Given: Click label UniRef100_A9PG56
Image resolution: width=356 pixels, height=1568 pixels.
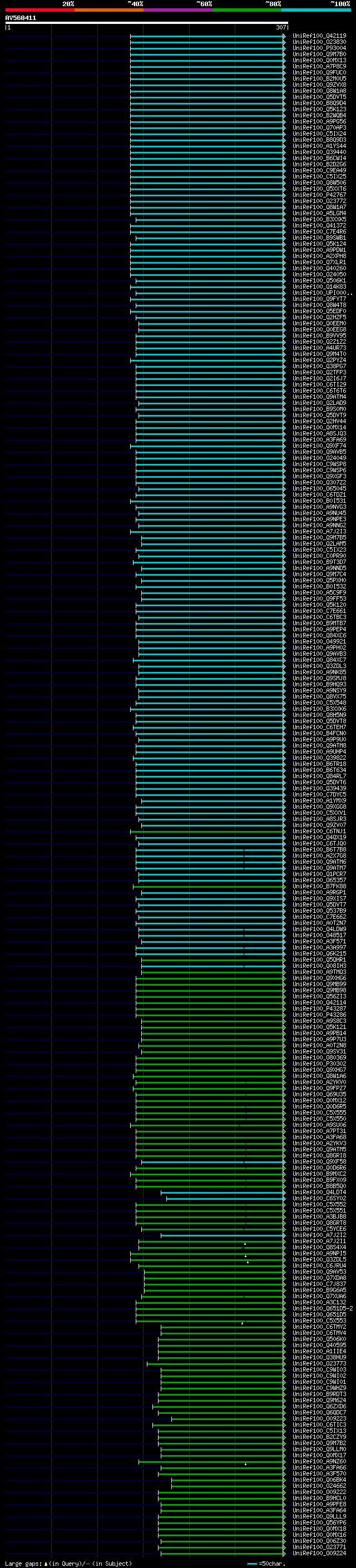Looking at the screenshot, I should click(319, 122).
